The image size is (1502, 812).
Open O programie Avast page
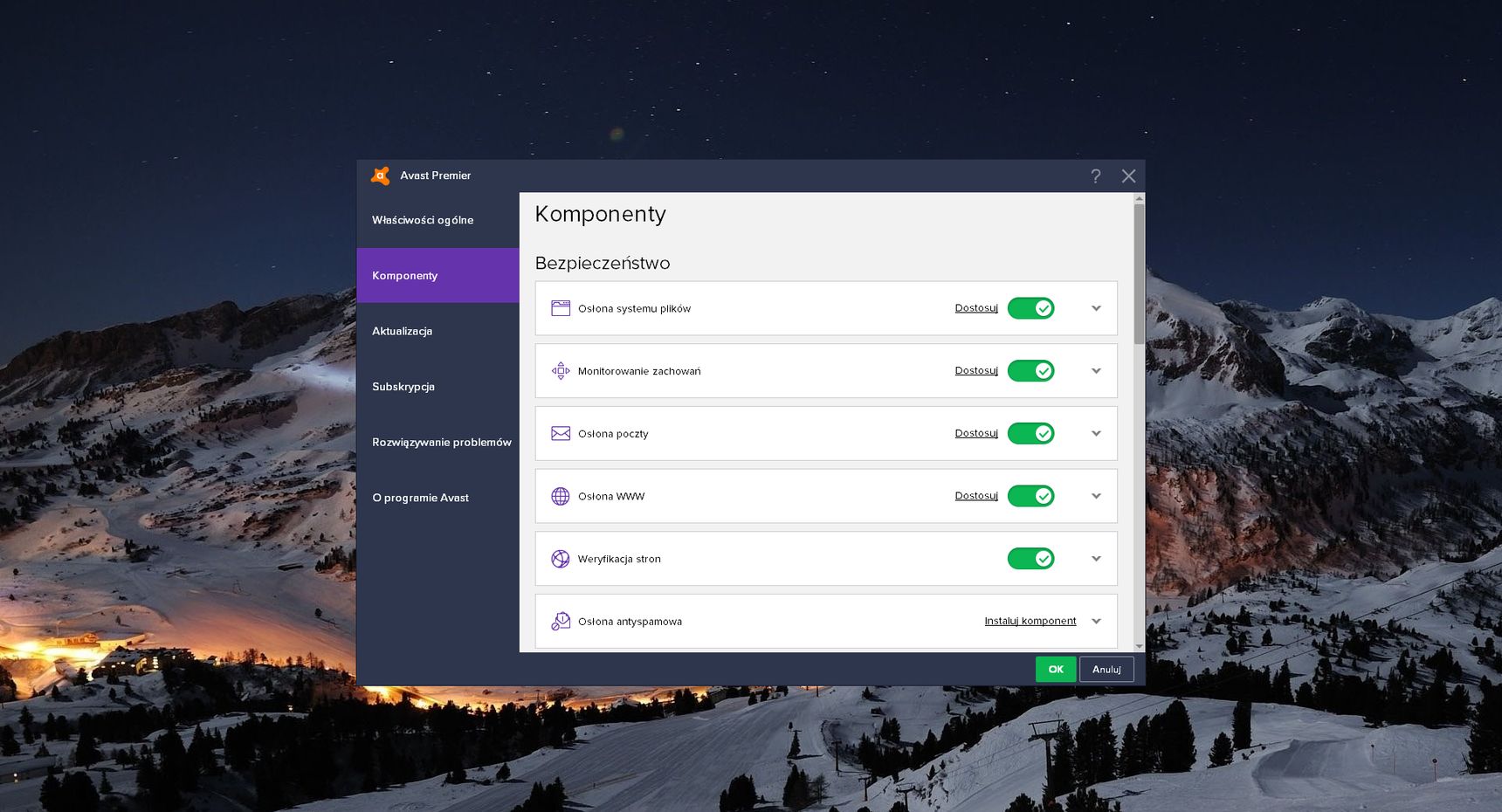click(x=438, y=498)
